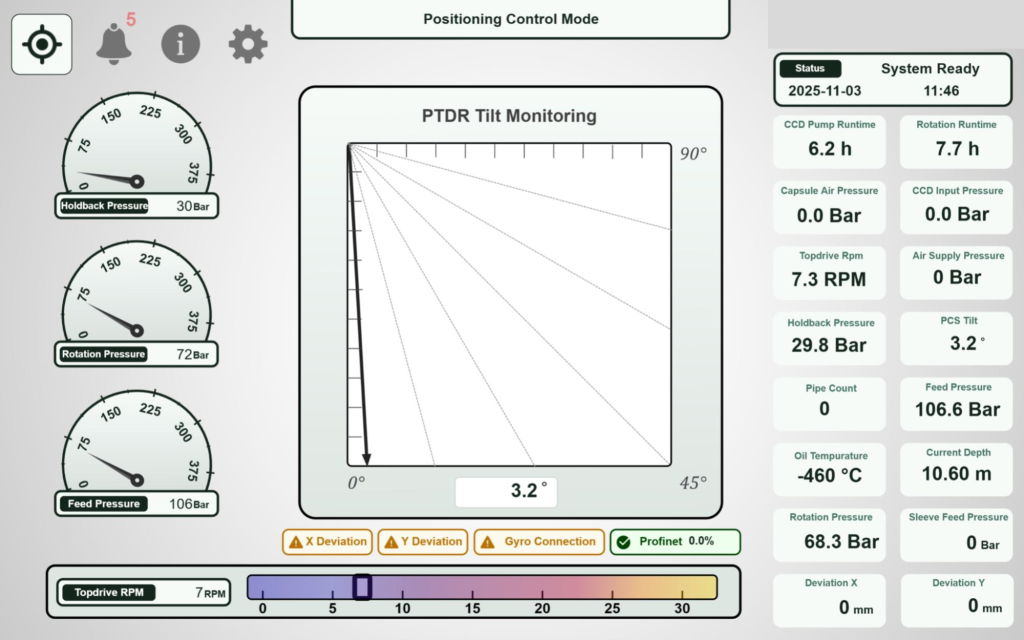Click the 45° label on tilt chart
Viewport: 1024px width, 640px height.
(x=693, y=483)
